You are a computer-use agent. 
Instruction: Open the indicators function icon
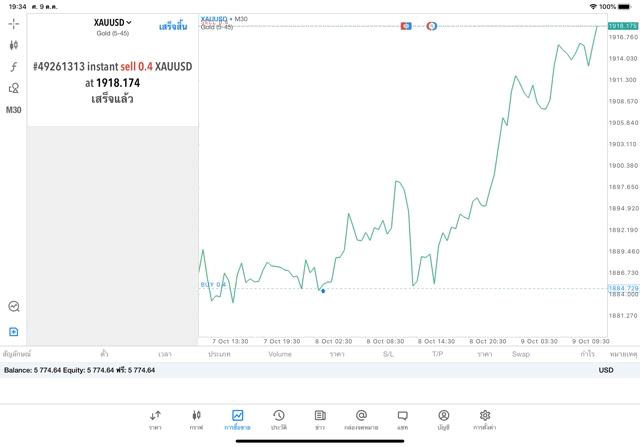click(x=14, y=66)
